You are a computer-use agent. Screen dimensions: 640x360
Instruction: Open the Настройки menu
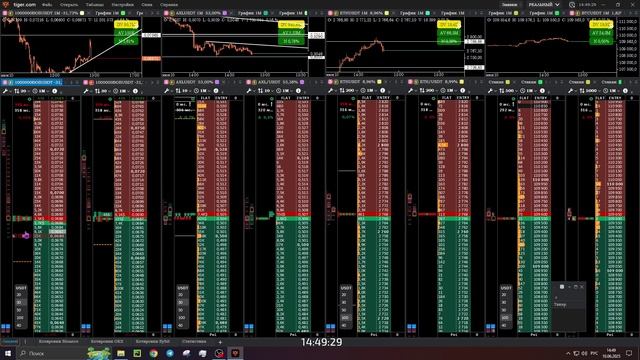point(123,5)
